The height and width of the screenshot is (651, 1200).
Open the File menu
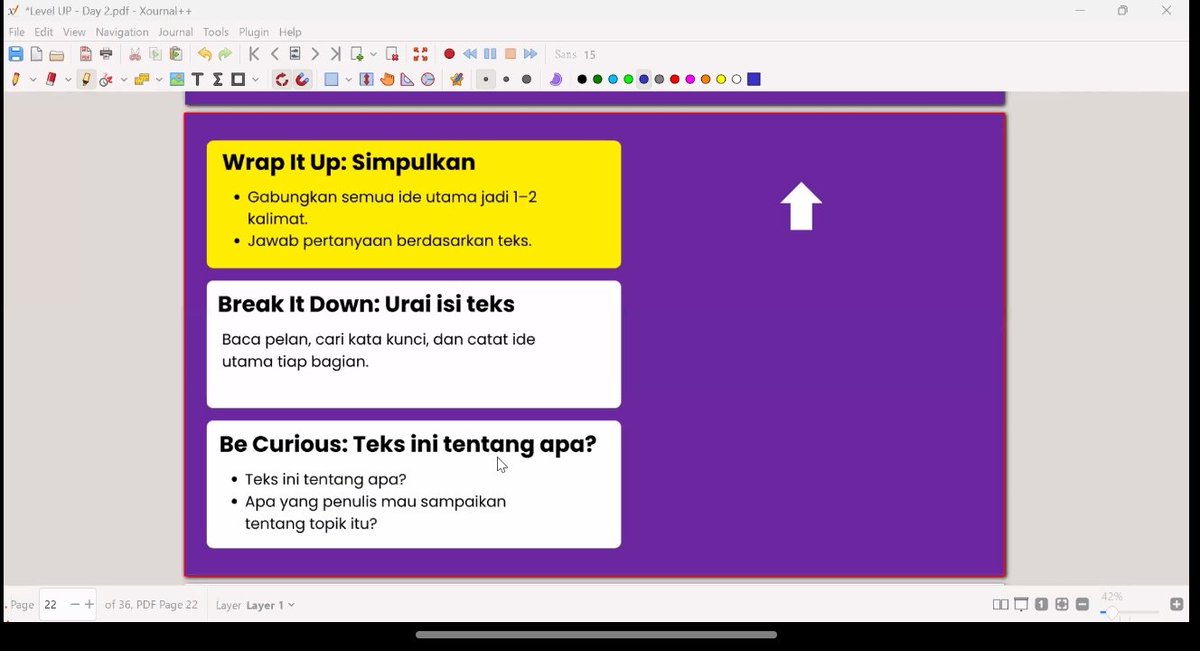[x=17, y=32]
